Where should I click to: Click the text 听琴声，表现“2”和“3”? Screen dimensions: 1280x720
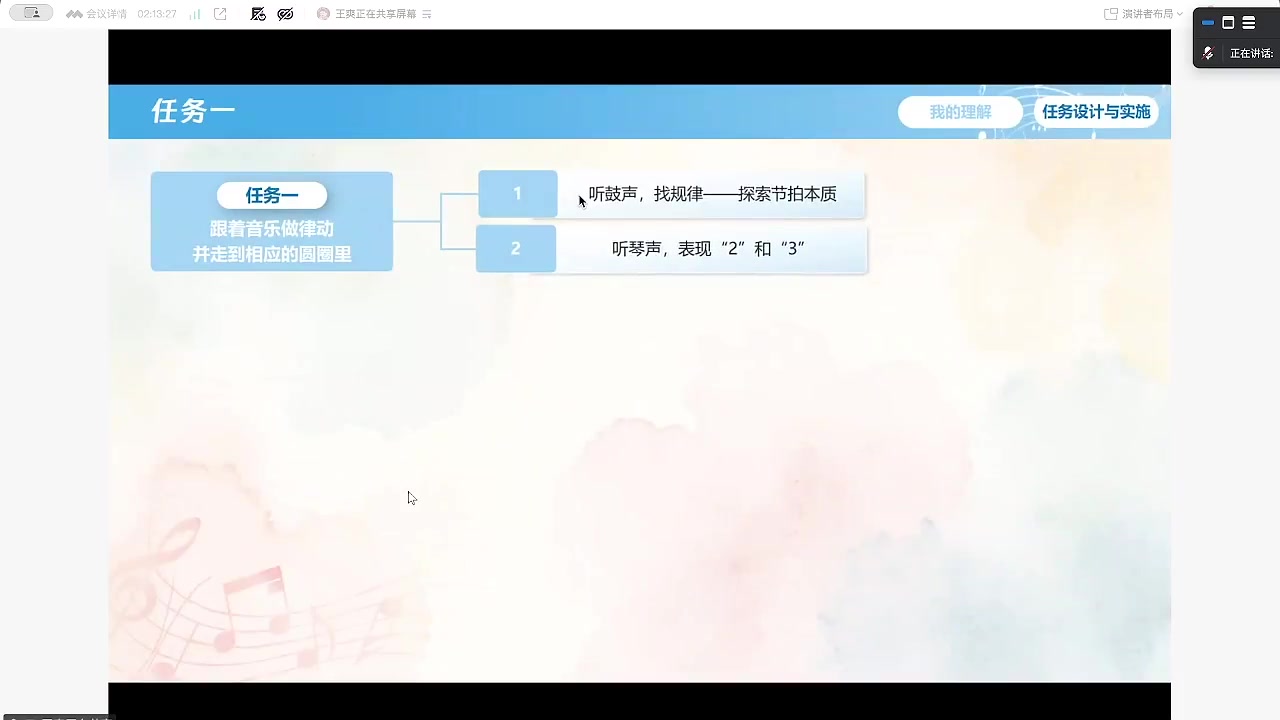709,249
